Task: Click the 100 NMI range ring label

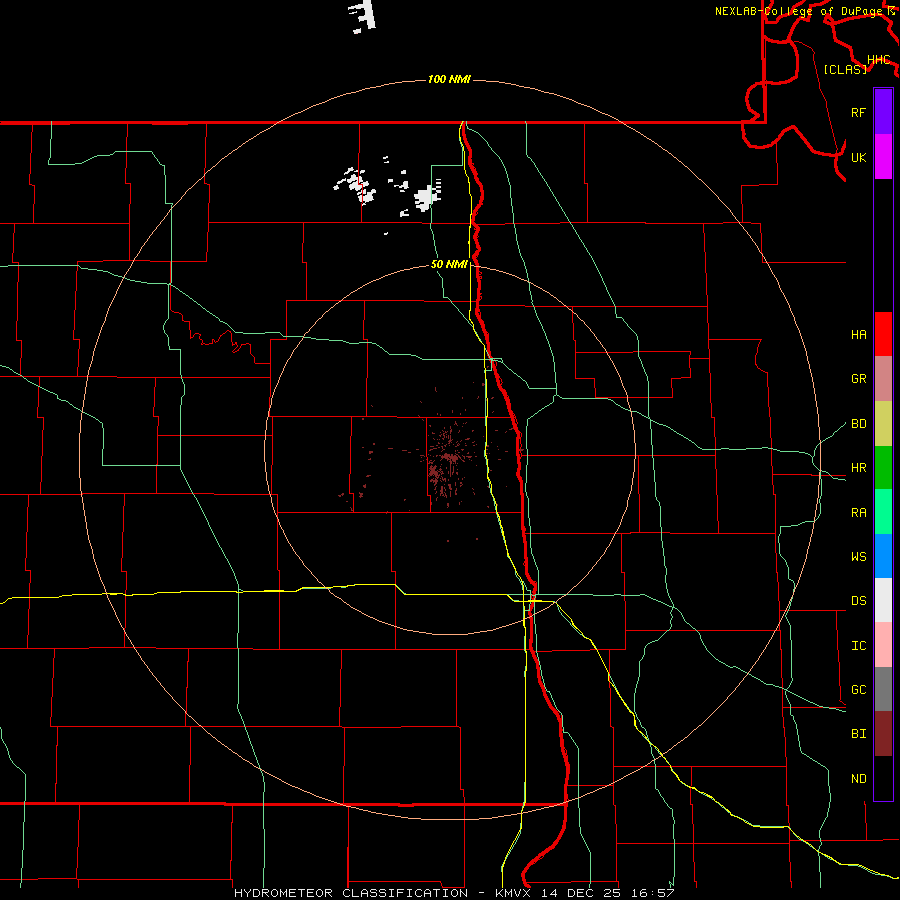Action: [x=449, y=79]
